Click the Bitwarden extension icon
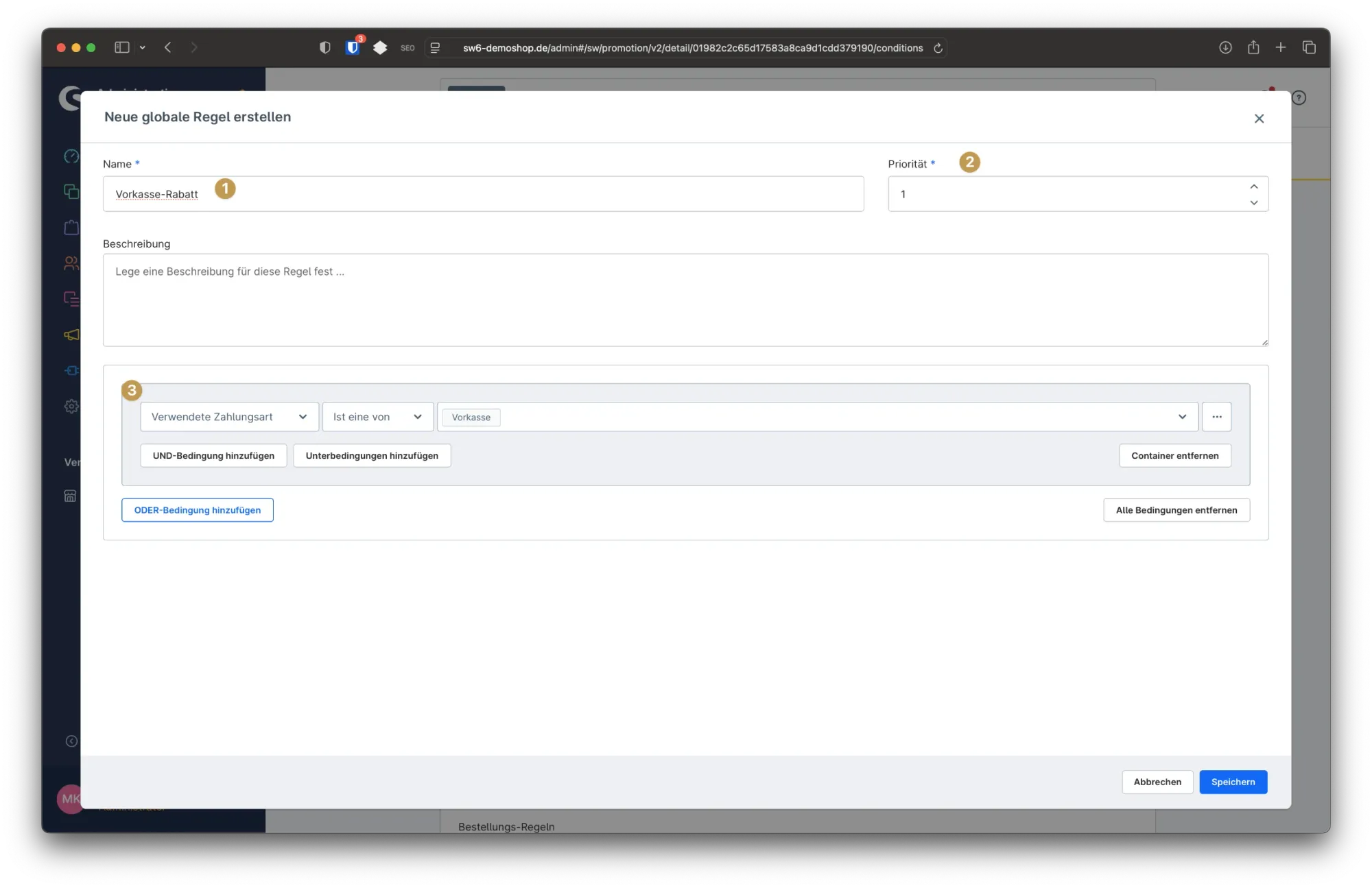The width and height of the screenshot is (1372, 888). (x=353, y=47)
